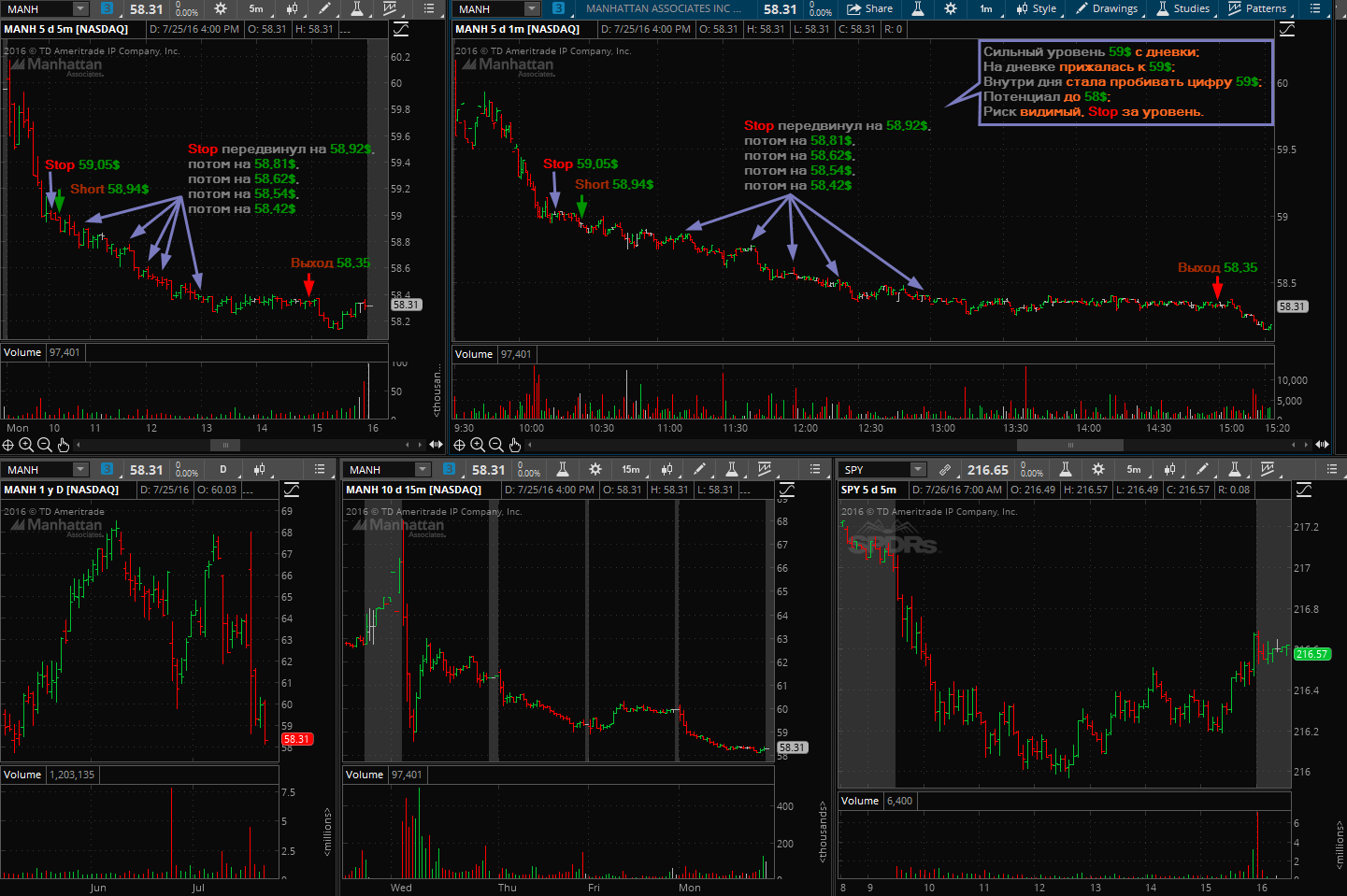Screen dimensions: 1347x896
Task: Toggle expand arrows at right of 1m chart scrollbar
Action: click(x=1322, y=445)
